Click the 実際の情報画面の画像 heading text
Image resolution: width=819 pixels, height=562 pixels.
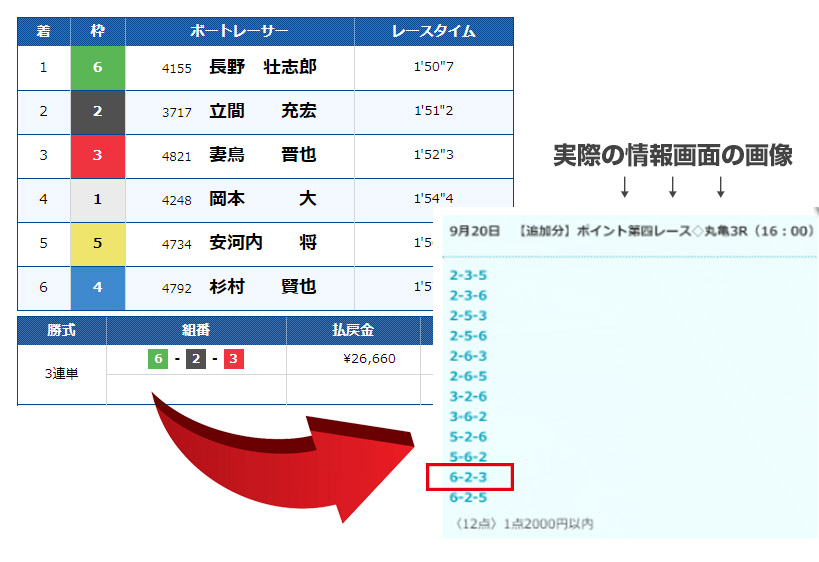tap(673, 155)
